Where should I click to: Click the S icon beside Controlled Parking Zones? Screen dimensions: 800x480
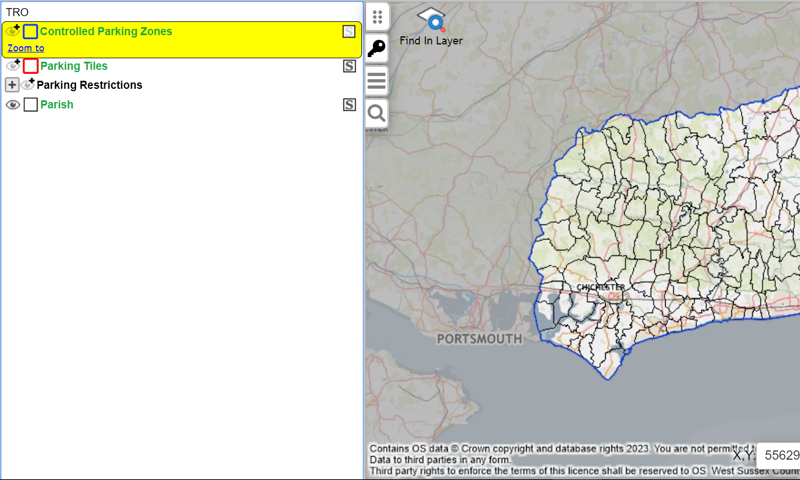pyautogui.click(x=349, y=32)
